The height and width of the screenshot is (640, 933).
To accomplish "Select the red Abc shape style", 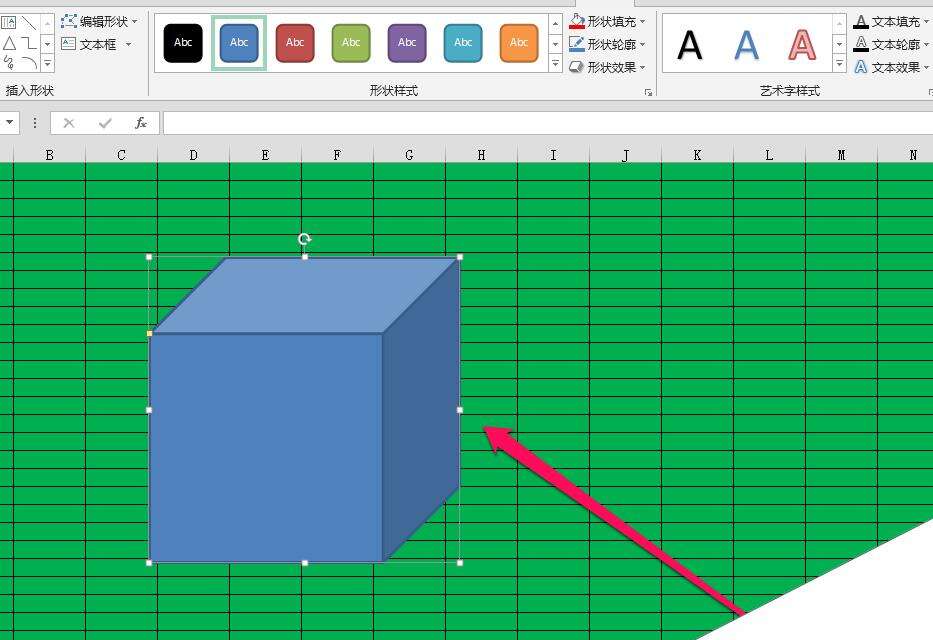I will coord(295,43).
